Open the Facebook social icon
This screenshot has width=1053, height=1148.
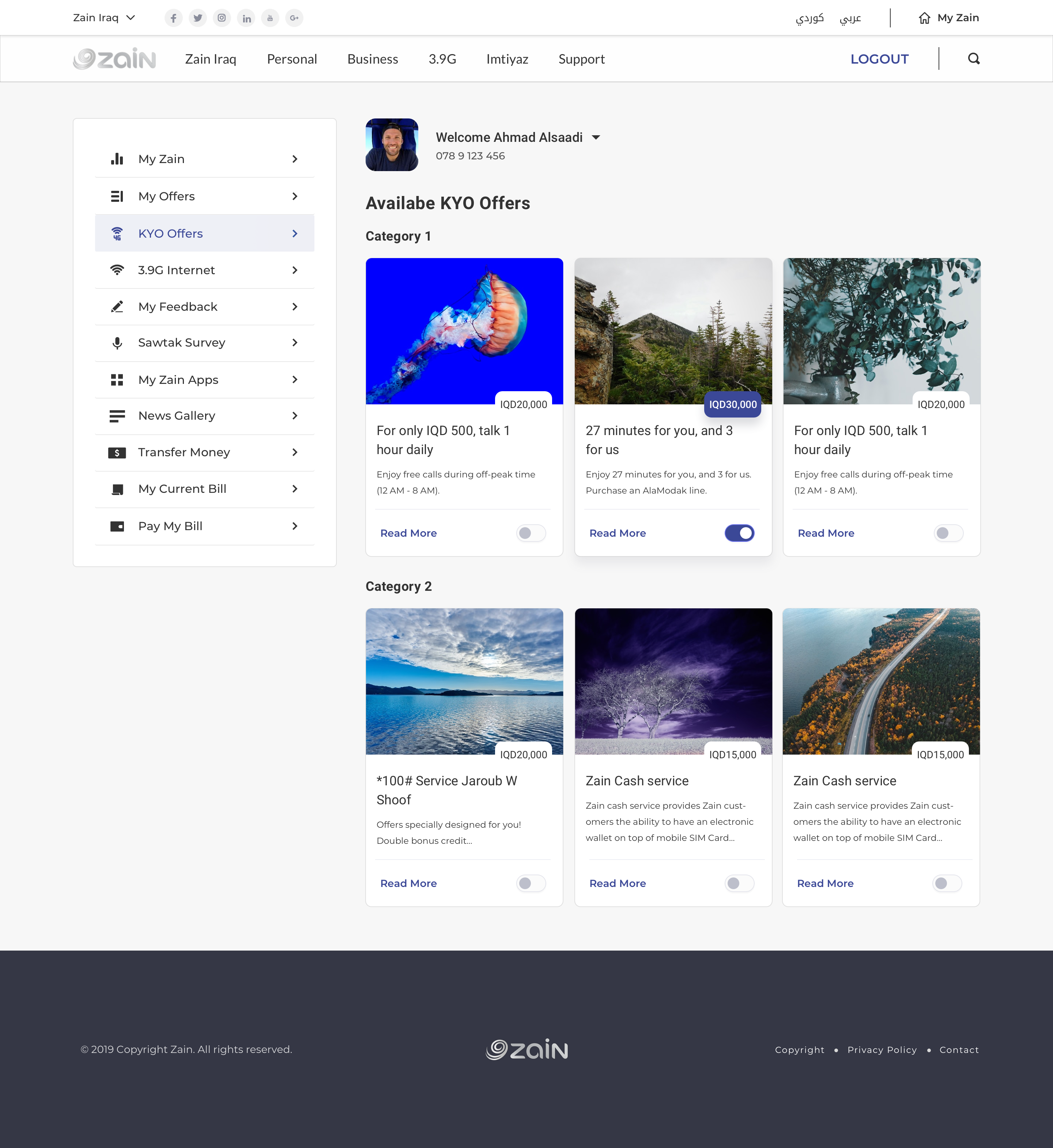[x=174, y=18]
